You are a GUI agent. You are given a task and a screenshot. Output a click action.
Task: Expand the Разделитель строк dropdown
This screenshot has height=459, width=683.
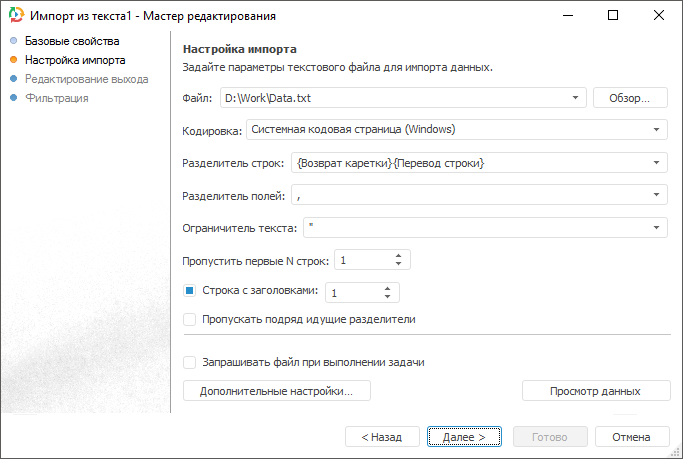pyautogui.click(x=656, y=163)
